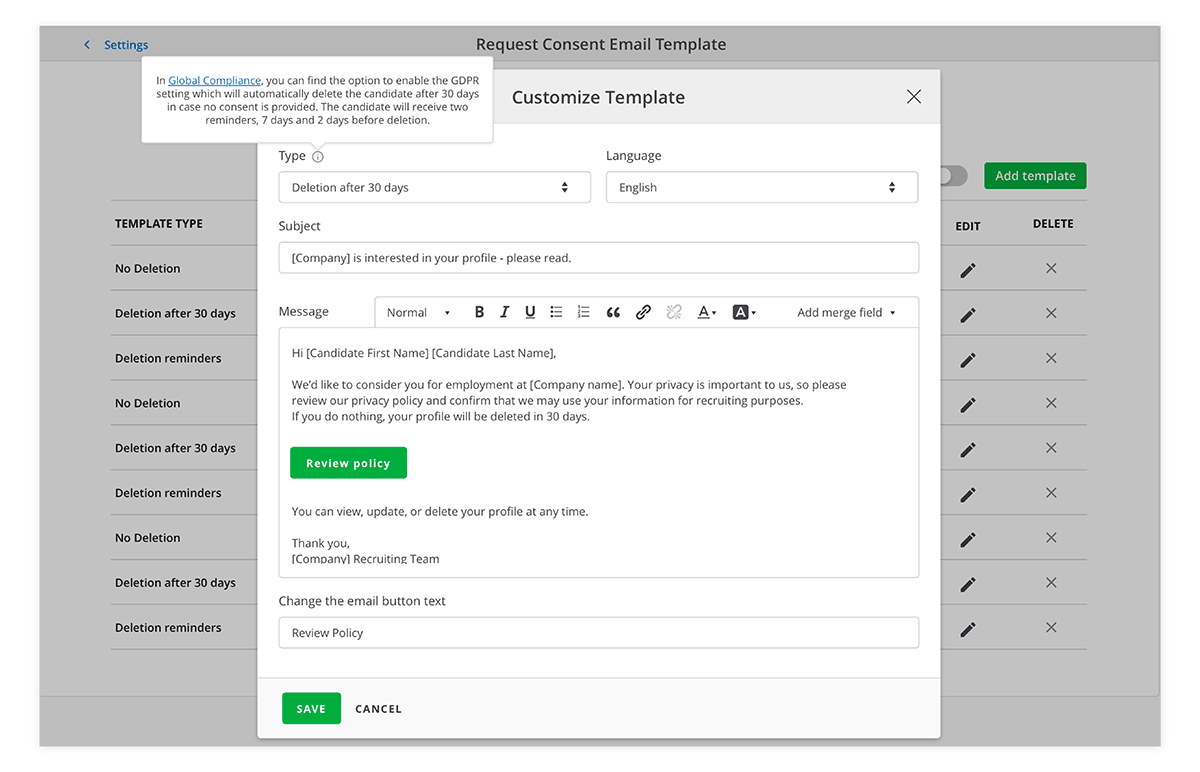
Task: Apply blockquote formatting
Action: [x=613, y=312]
